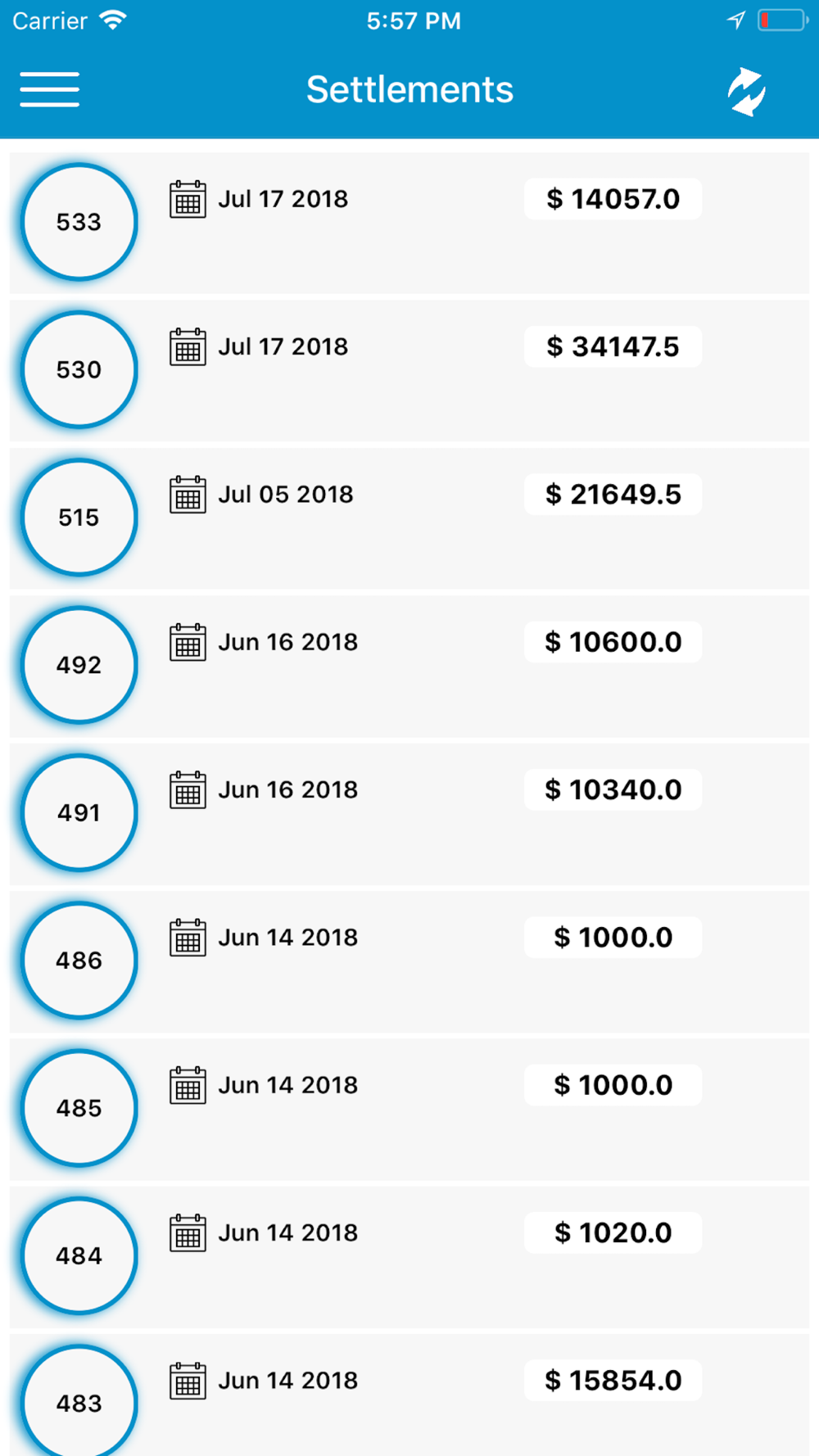Tap the 492 settlement circle
Viewport: 819px width, 1456px height.
(x=79, y=665)
